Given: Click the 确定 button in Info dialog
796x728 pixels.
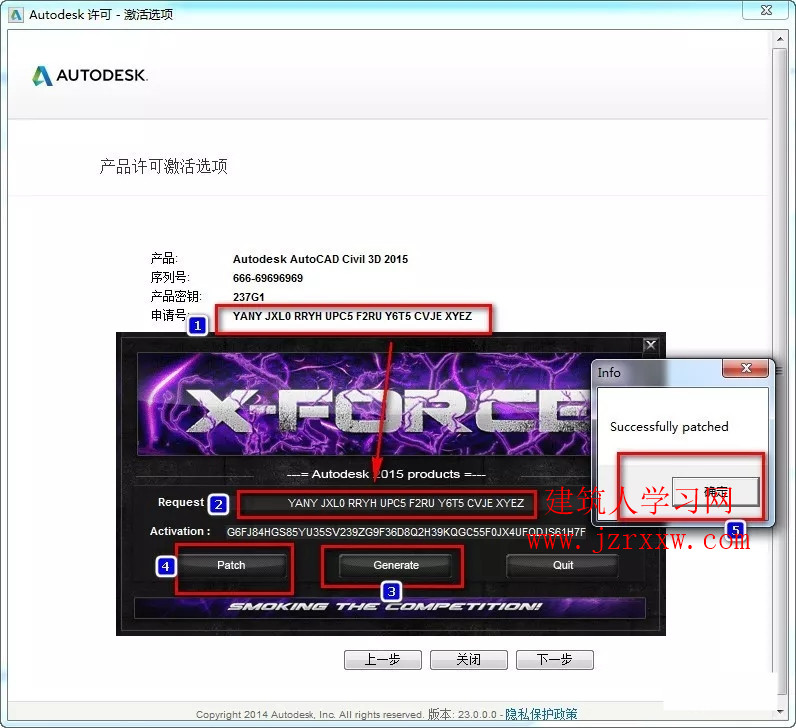Looking at the screenshot, I should click(716, 491).
